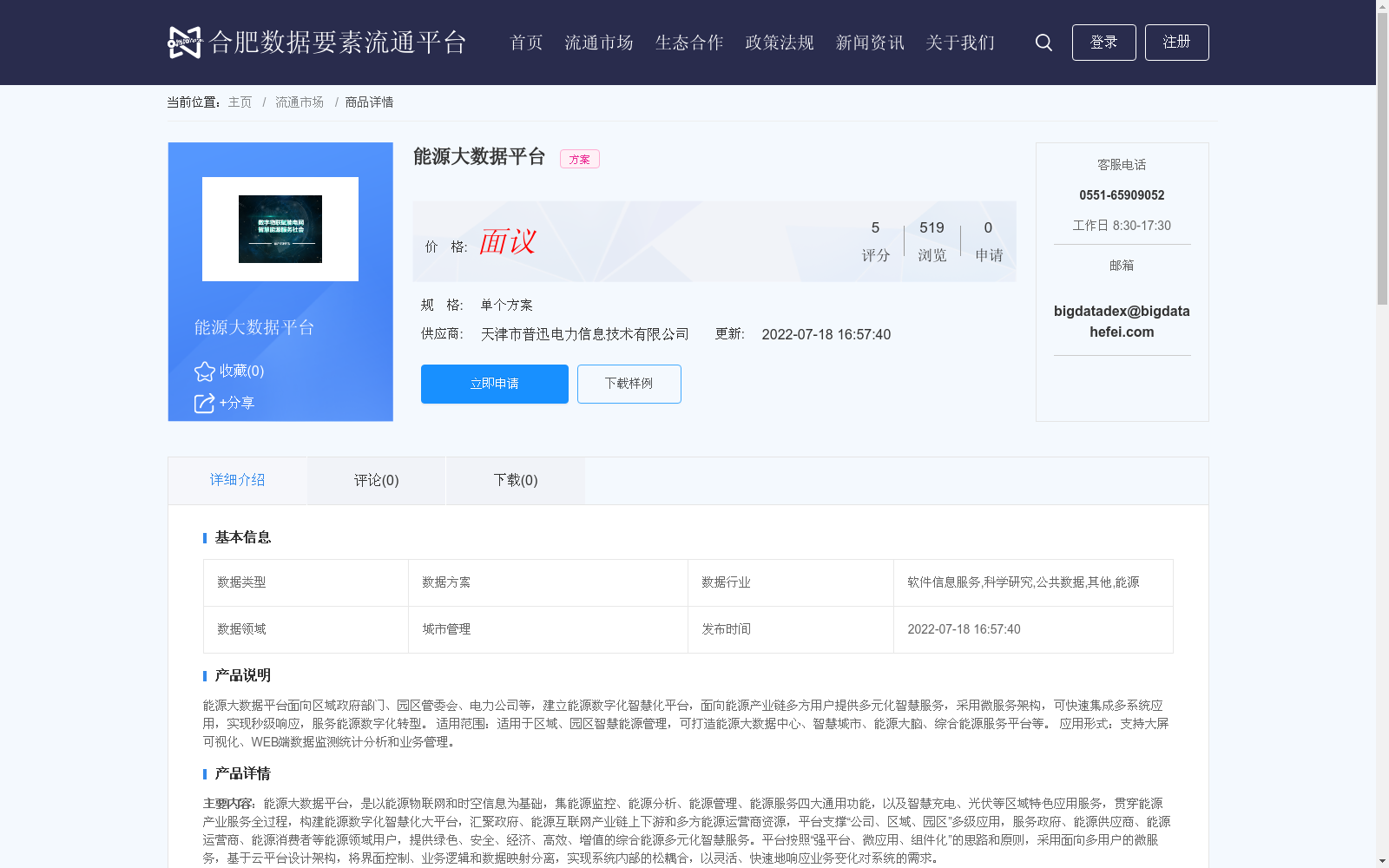Click the 面议 price text
Image resolution: width=1389 pixels, height=868 pixels.
click(507, 241)
